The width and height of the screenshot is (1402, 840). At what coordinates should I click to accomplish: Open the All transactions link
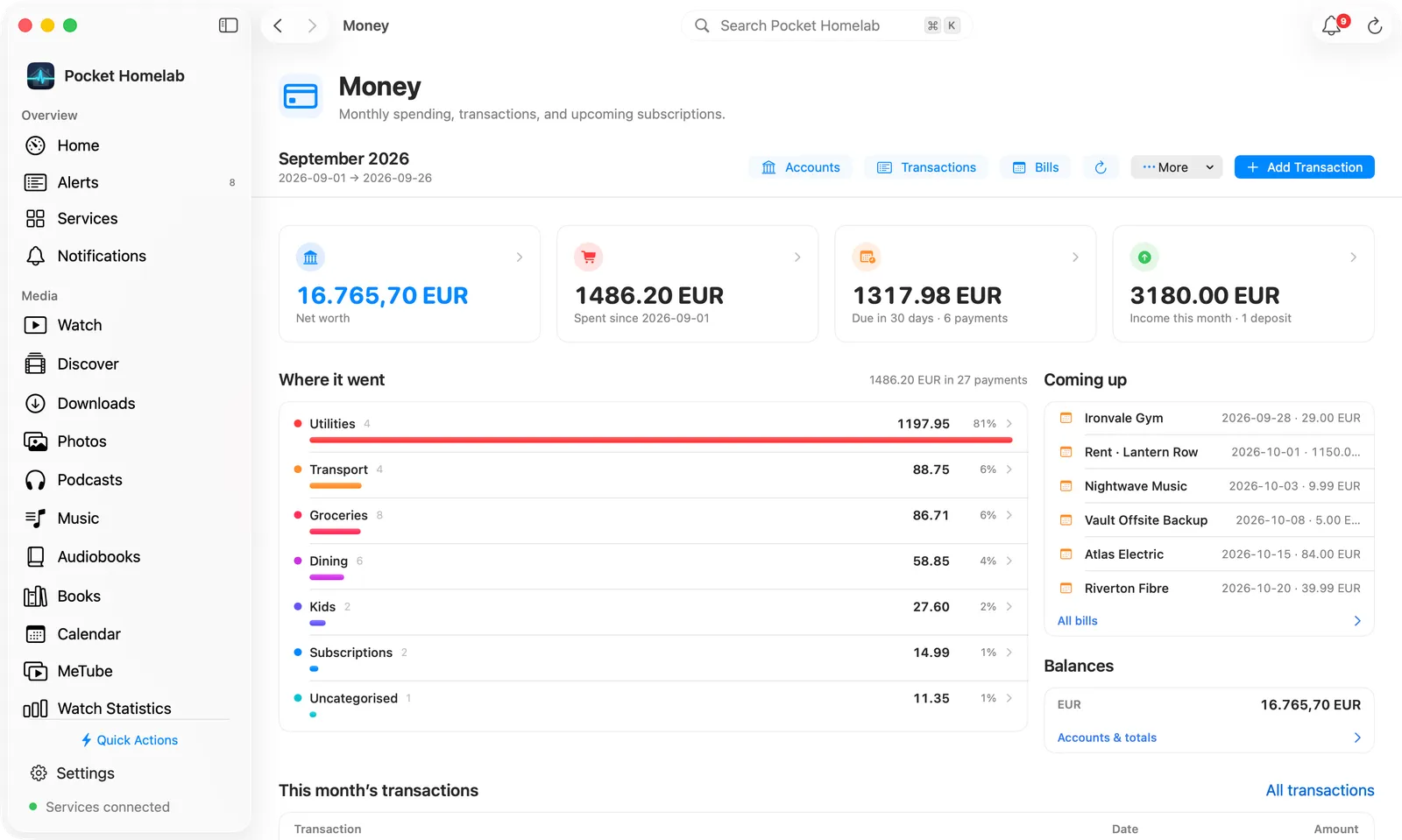pyautogui.click(x=1320, y=790)
